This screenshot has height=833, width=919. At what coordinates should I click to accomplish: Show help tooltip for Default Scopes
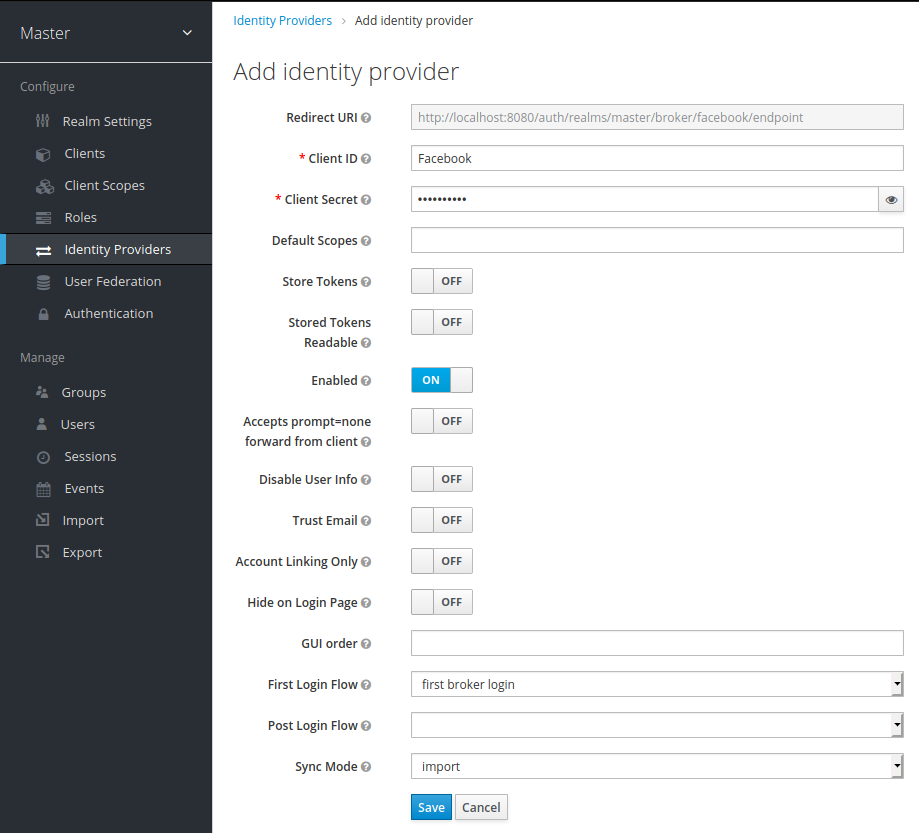(x=366, y=241)
